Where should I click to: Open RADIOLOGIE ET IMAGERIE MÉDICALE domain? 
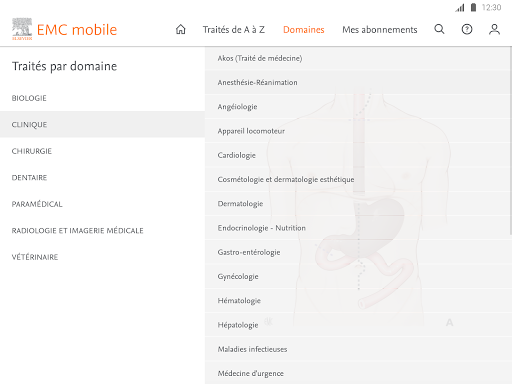coord(102,230)
